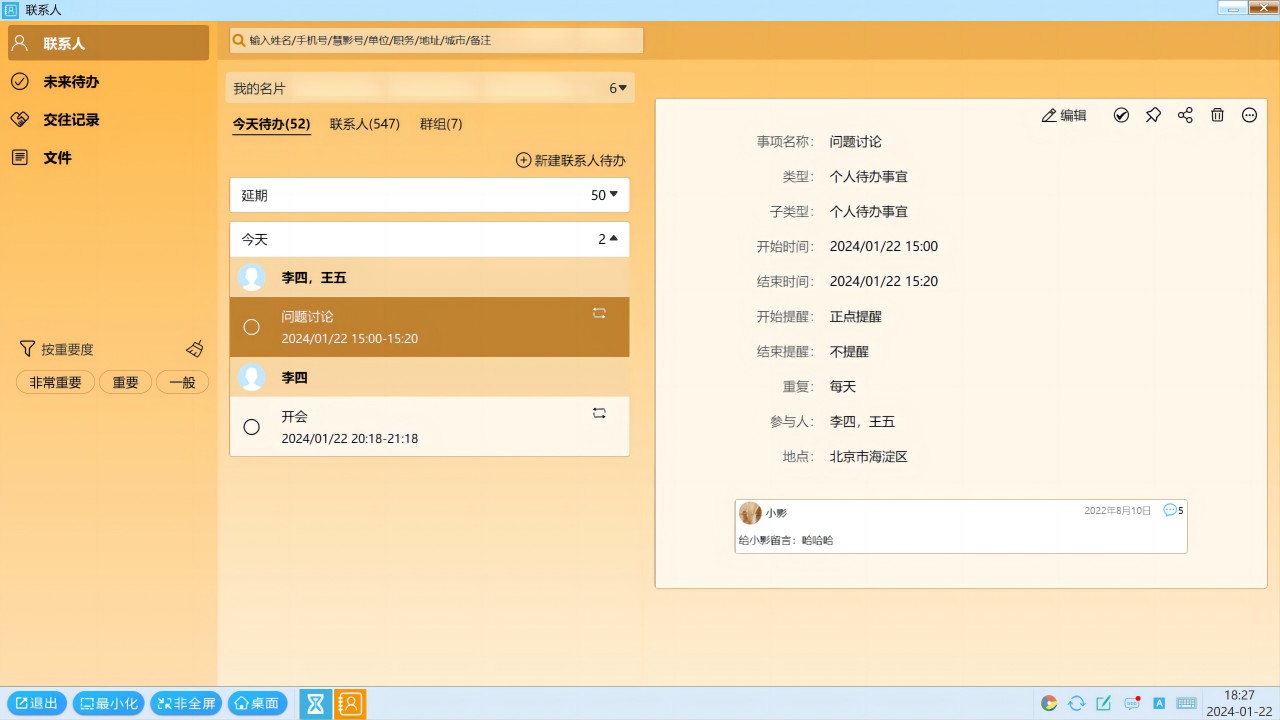Click the contact search input field
Viewport: 1280px width, 720px height.
pyautogui.click(x=435, y=40)
